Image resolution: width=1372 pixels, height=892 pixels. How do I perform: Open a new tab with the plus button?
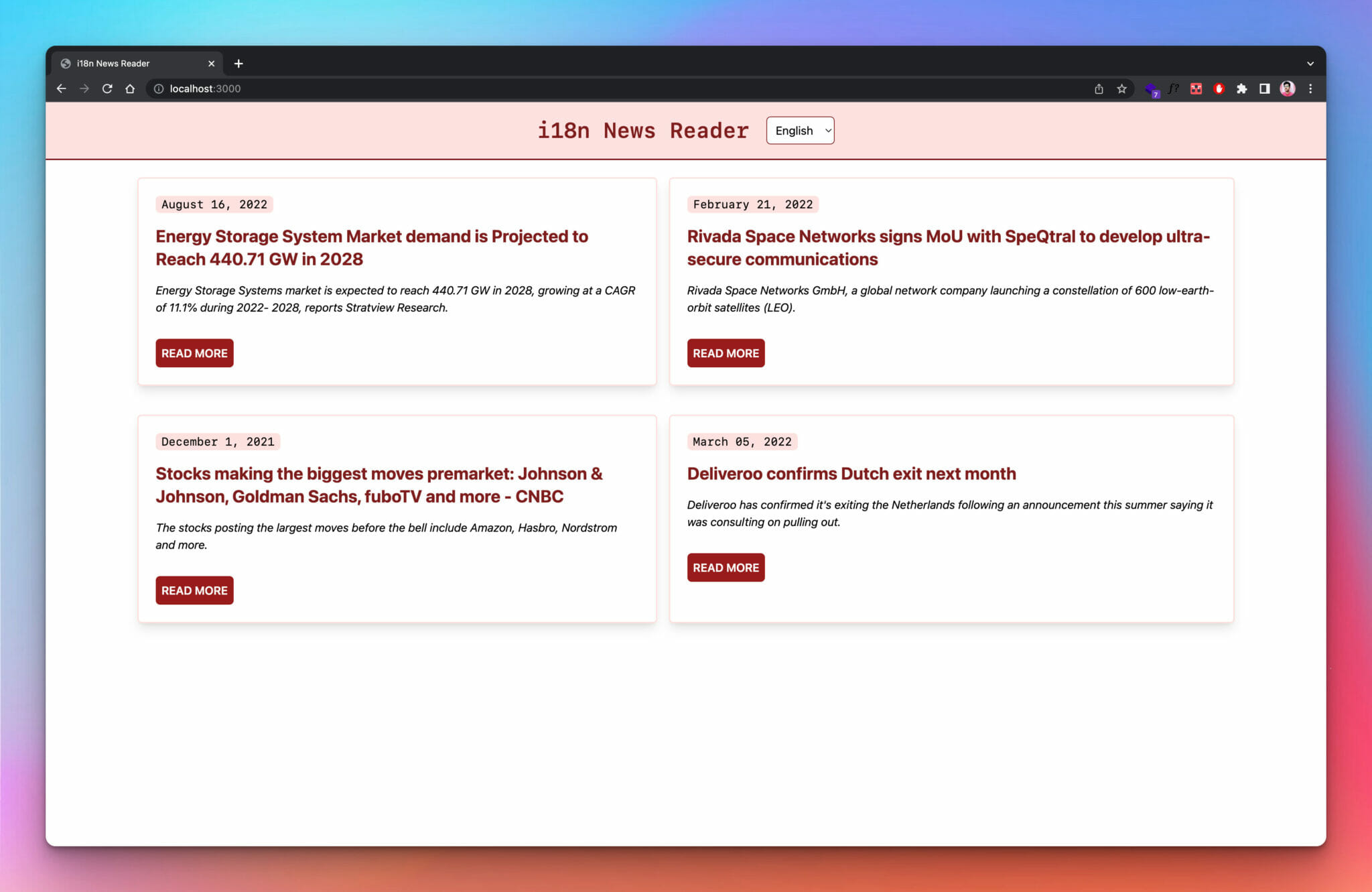239,63
